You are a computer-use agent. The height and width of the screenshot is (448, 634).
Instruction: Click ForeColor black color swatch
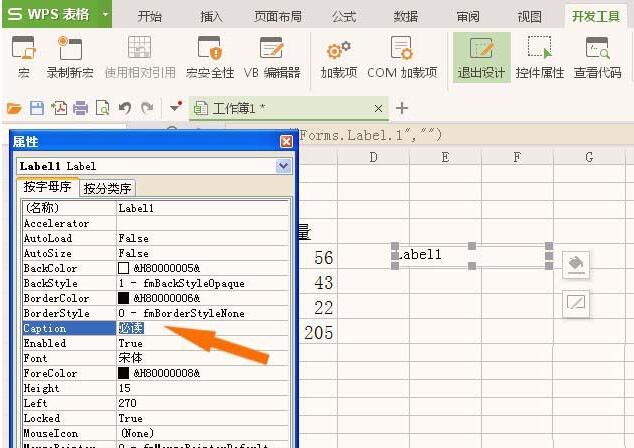[123, 373]
